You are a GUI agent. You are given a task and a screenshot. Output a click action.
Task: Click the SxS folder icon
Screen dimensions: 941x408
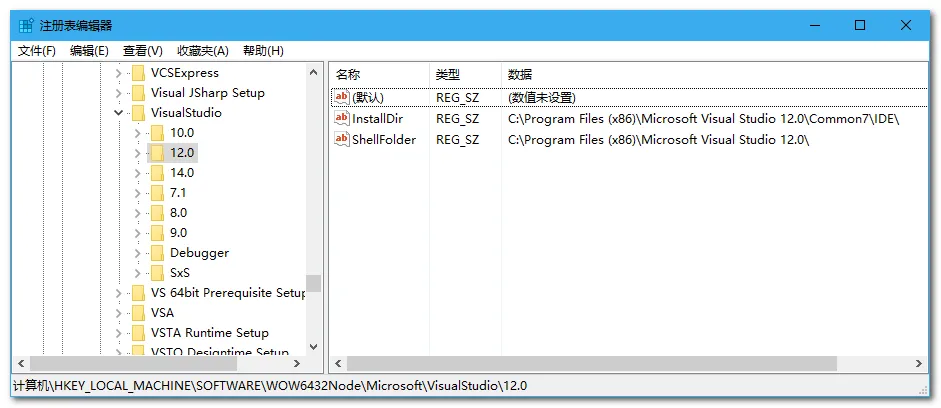click(157, 273)
